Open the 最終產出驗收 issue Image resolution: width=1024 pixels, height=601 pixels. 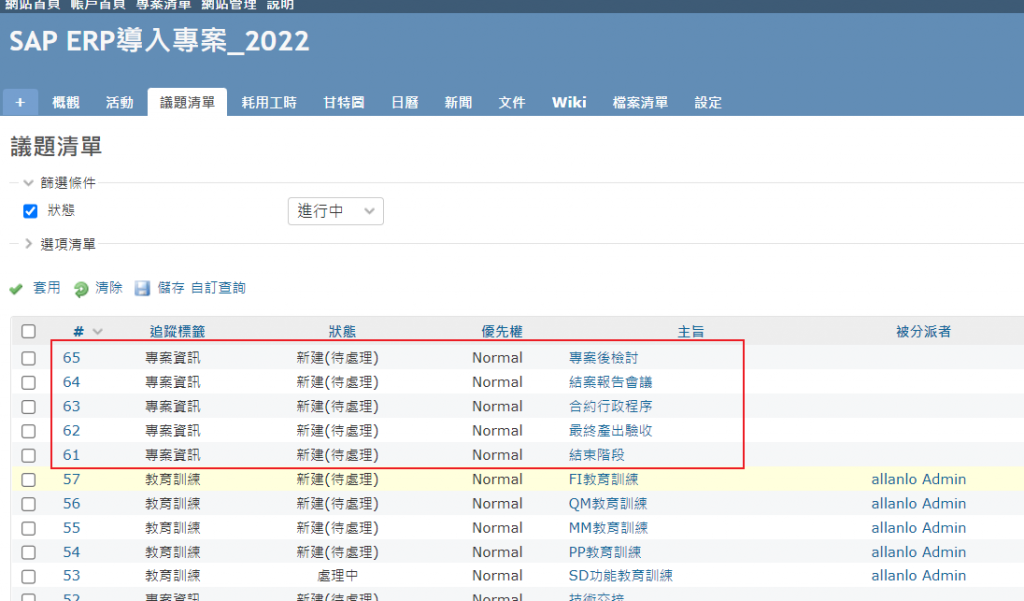611,430
